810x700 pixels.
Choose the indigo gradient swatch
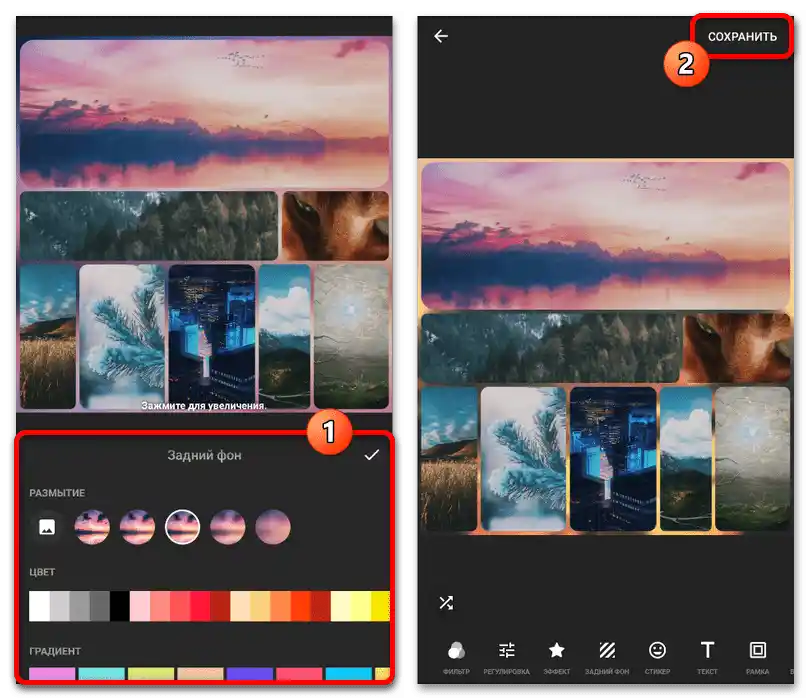click(x=250, y=674)
